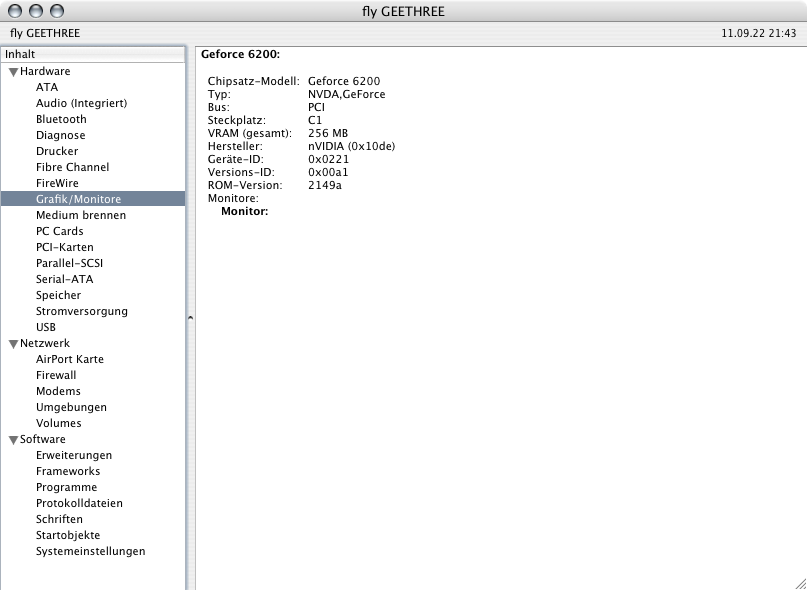Select PC Cards in the sidebar
Viewport: 807px width, 590px height.
pos(60,231)
